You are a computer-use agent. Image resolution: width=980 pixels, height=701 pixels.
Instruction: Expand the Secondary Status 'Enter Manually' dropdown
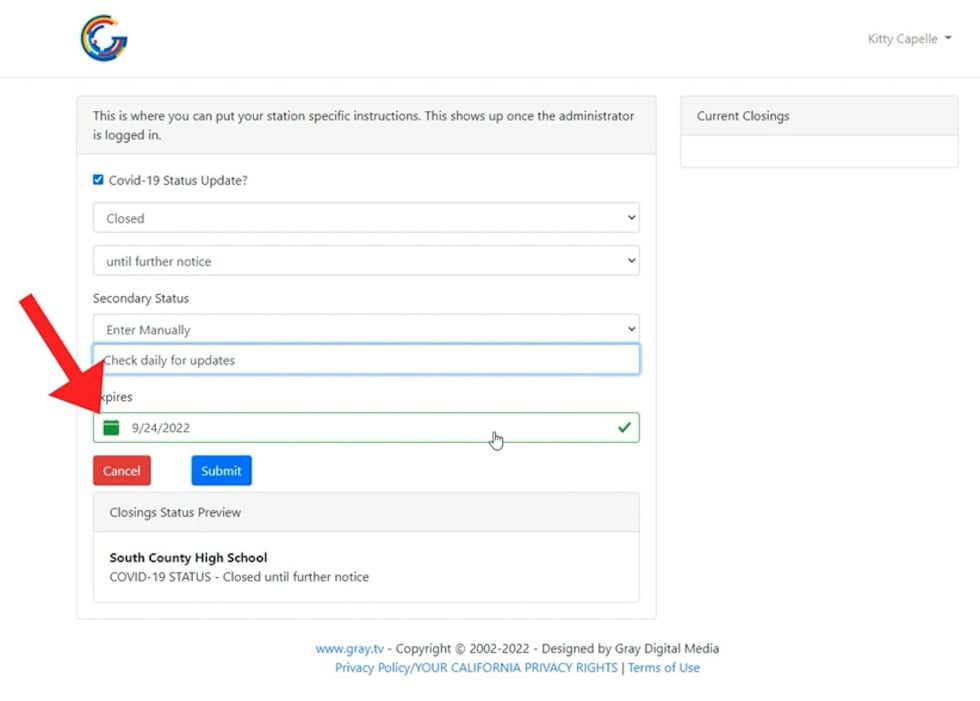(x=366, y=329)
